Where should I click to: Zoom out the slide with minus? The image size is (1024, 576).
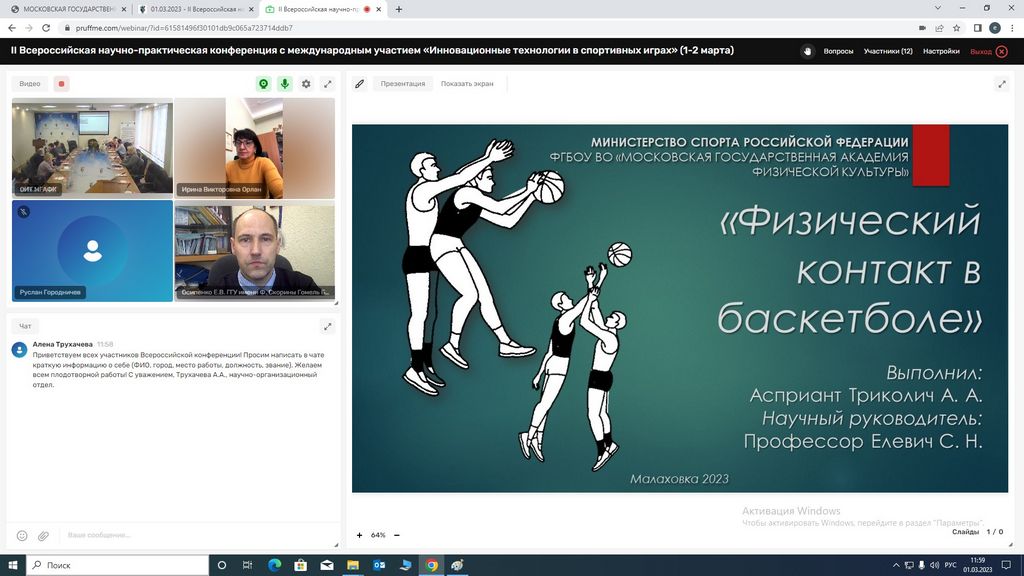click(397, 535)
